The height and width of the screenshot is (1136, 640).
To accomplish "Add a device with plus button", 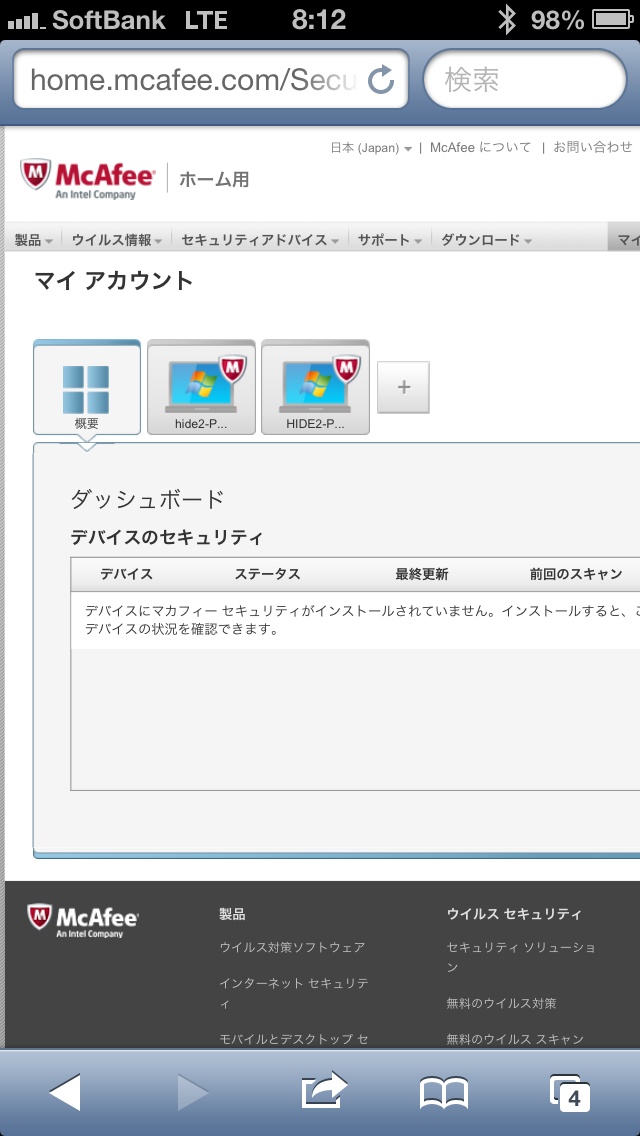I will click(x=404, y=387).
